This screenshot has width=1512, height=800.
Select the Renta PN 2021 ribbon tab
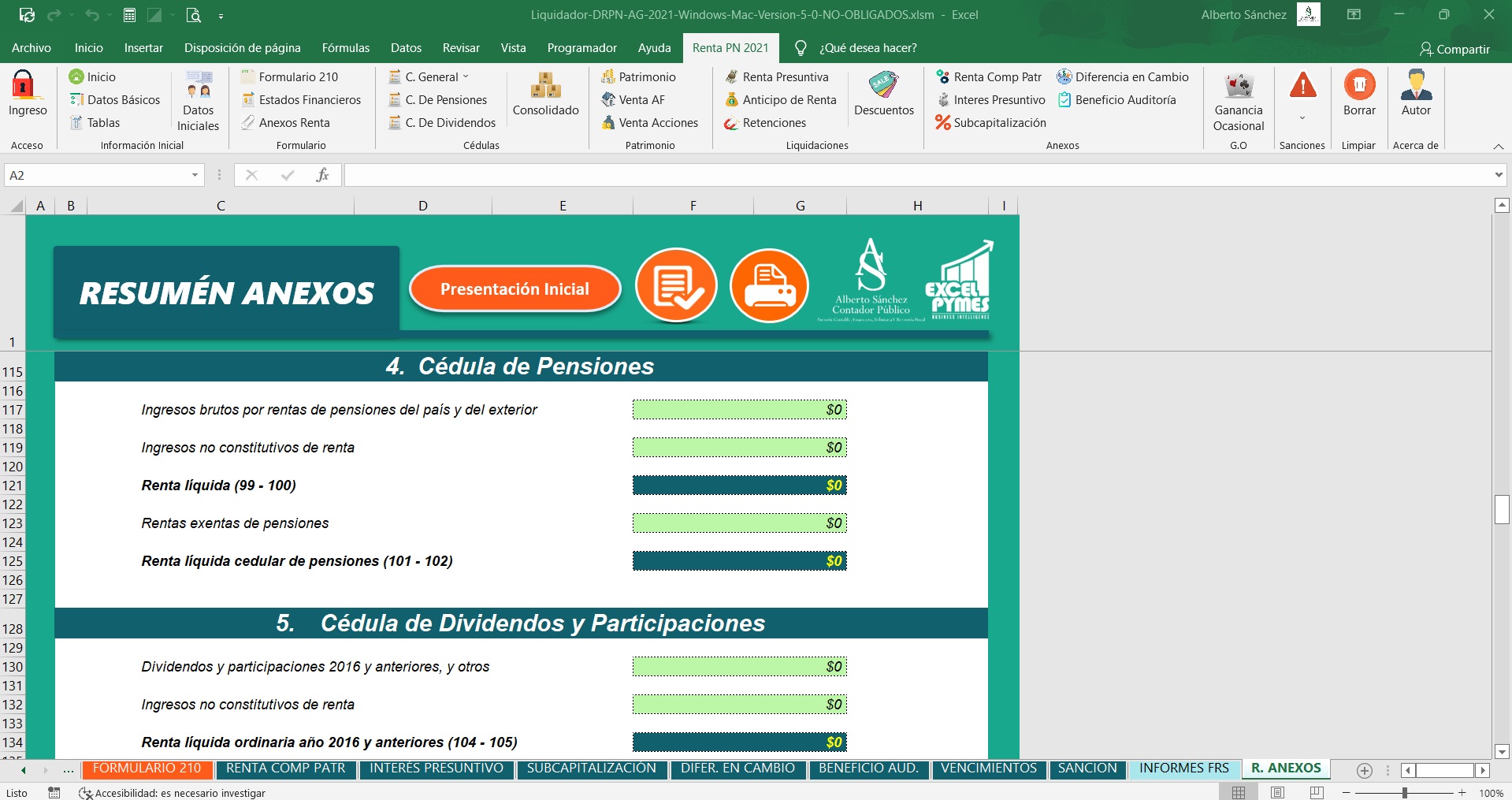[x=730, y=48]
